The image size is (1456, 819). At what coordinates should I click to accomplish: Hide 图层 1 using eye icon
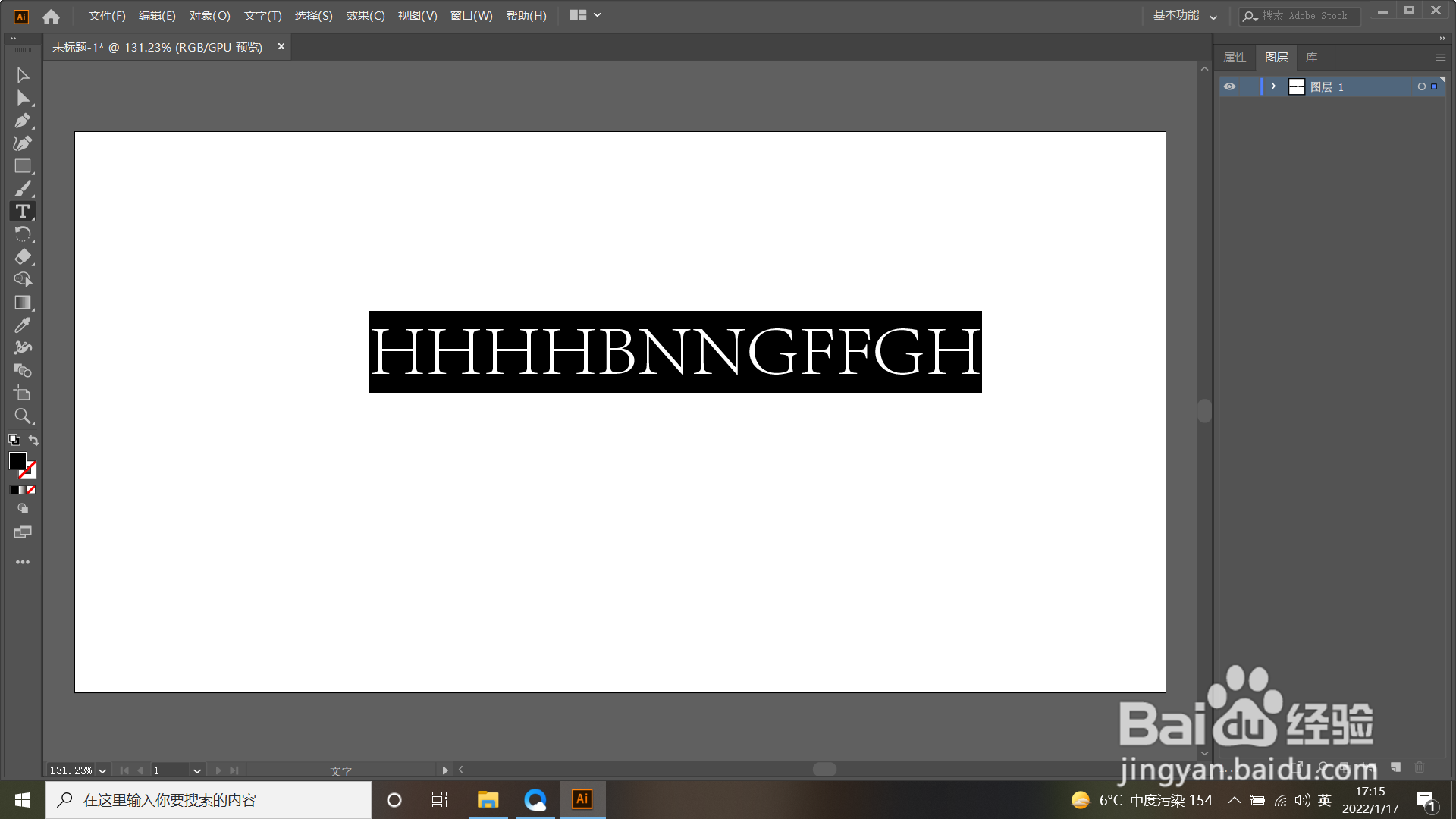pos(1229,87)
